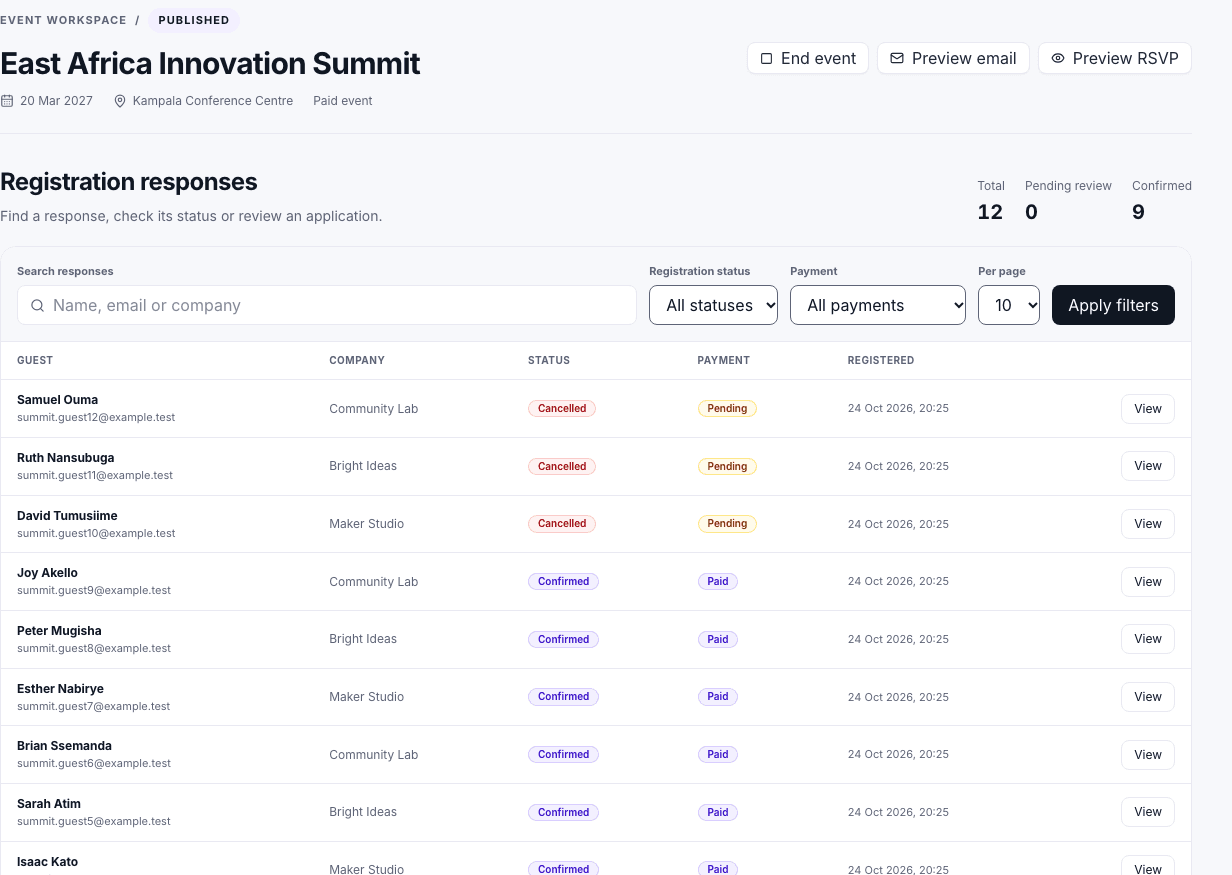Click Samuel Ouma's Pending payment badge
This screenshot has width=1232, height=875.
coord(727,408)
